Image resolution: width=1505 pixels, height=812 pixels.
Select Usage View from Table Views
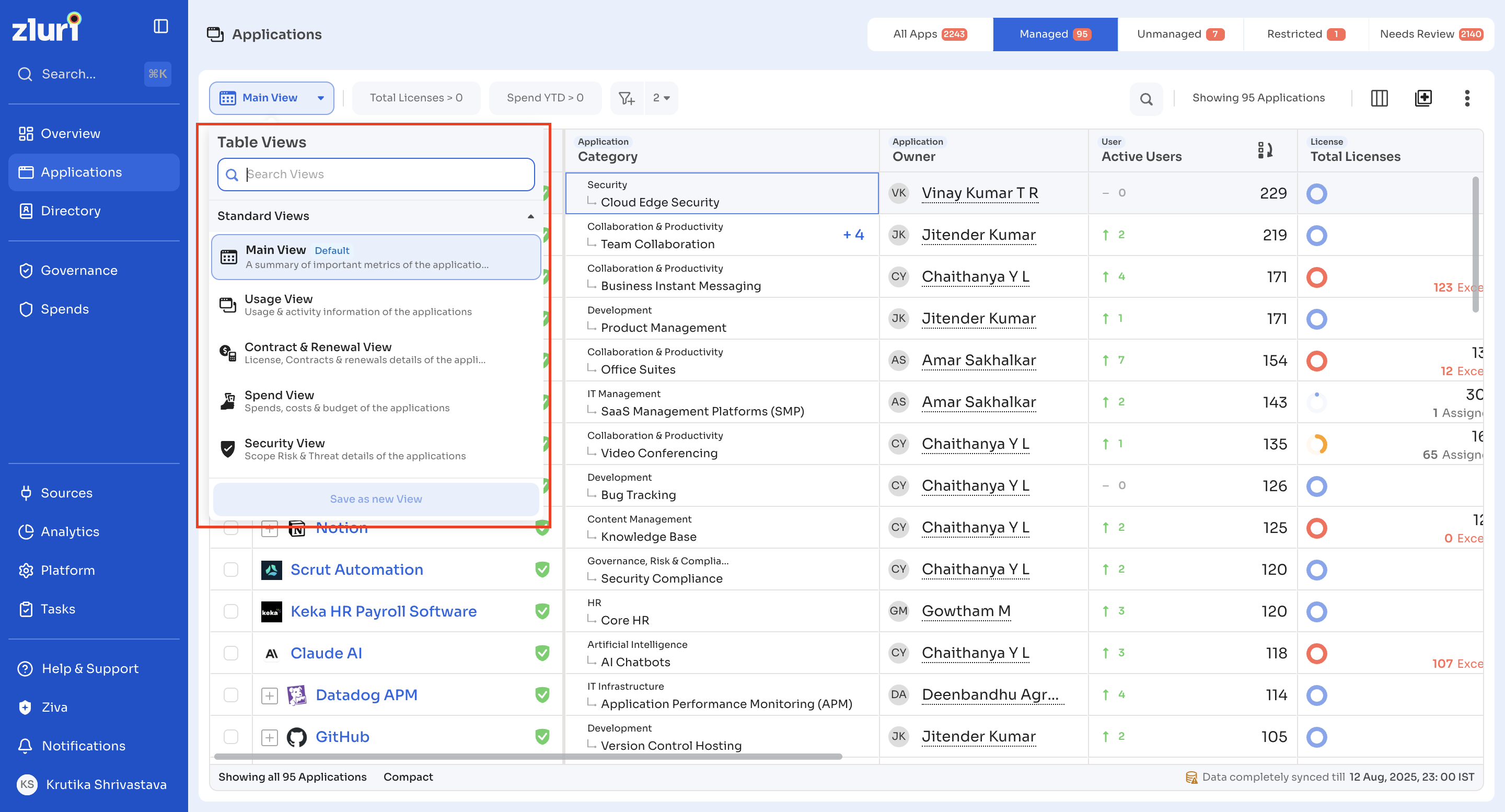point(376,305)
